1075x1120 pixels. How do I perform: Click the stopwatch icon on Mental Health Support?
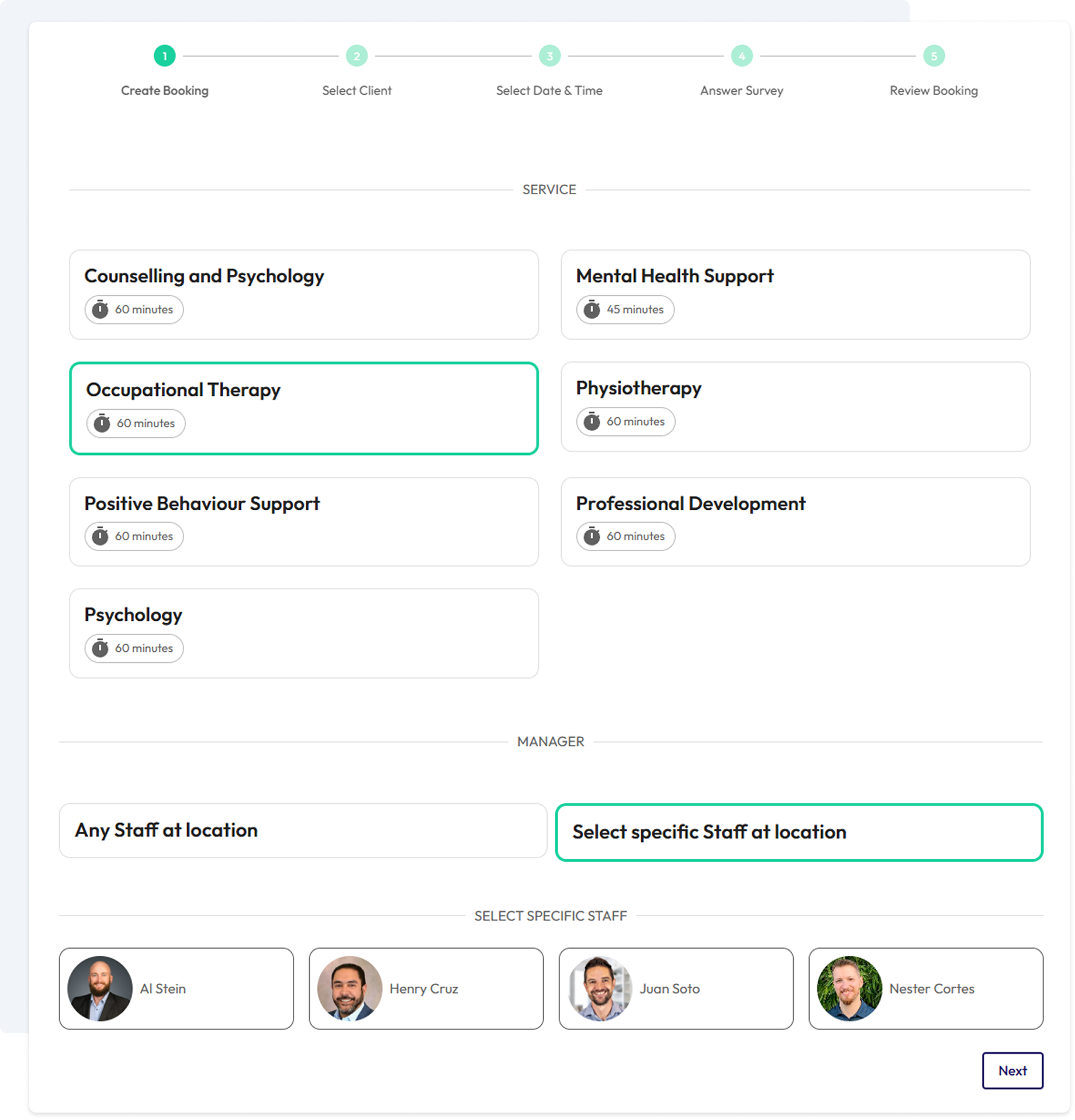click(x=592, y=309)
